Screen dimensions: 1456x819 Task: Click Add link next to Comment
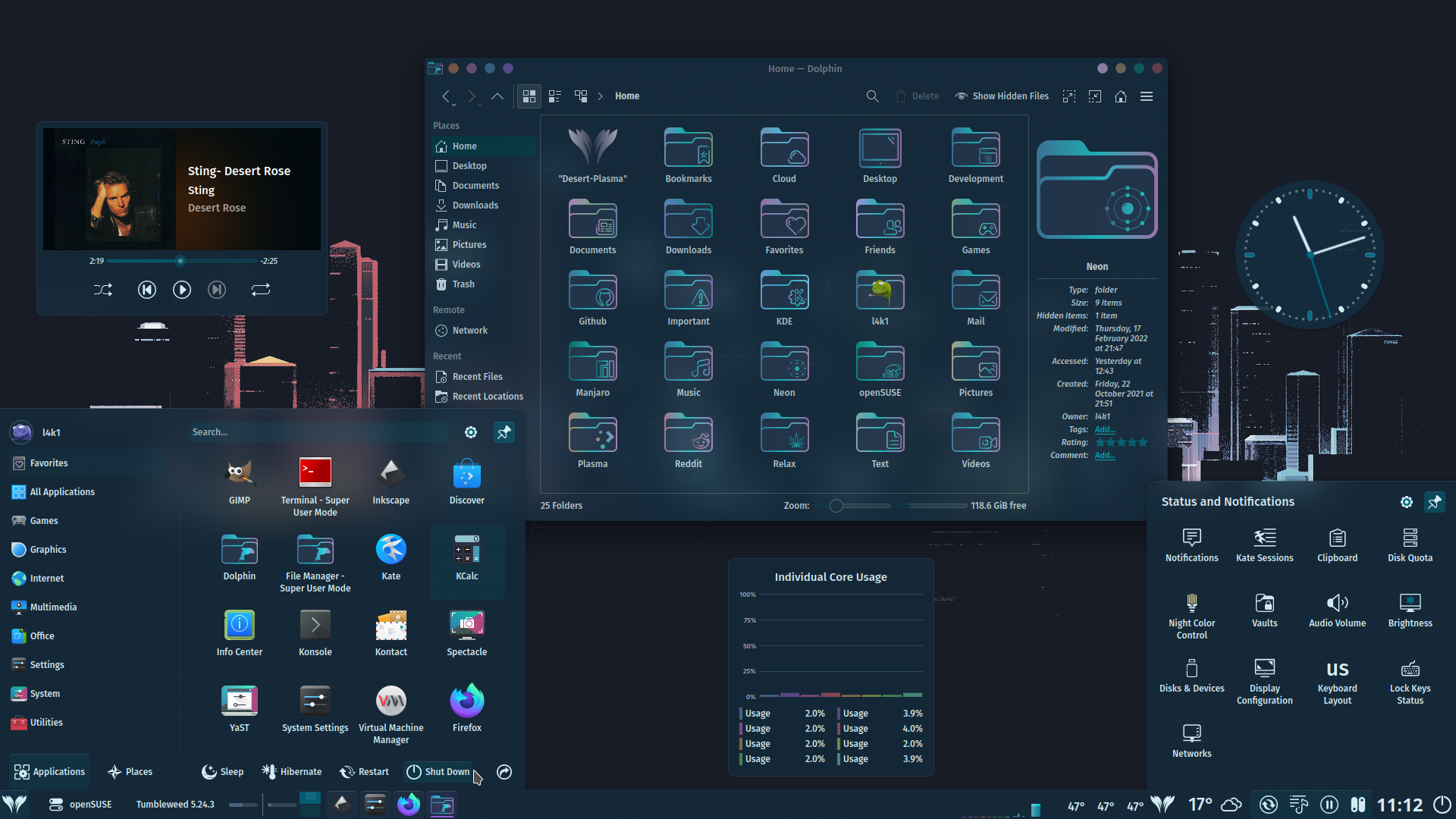[x=1104, y=456]
